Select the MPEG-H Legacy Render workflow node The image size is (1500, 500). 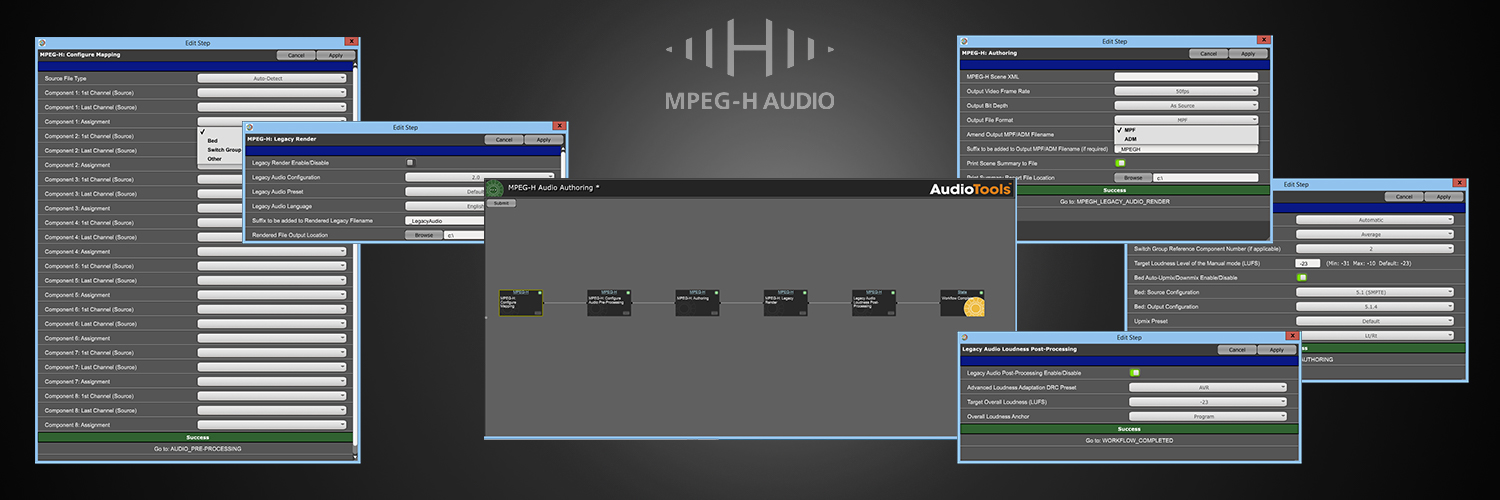[786, 303]
